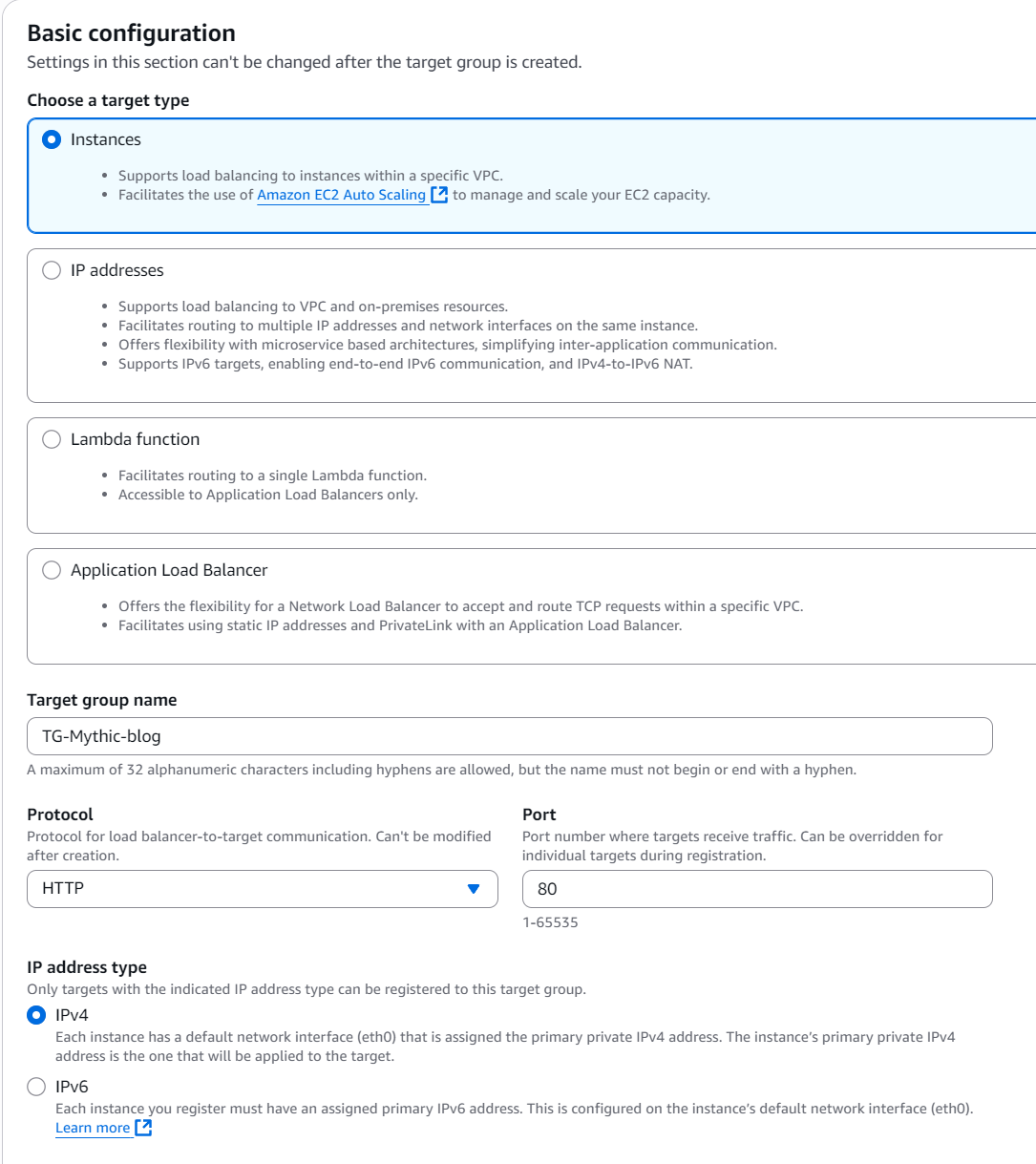The height and width of the screenshot is (1164, 1036).
Task: Select the IPv4 address type radio
Action: point(36,1015)
